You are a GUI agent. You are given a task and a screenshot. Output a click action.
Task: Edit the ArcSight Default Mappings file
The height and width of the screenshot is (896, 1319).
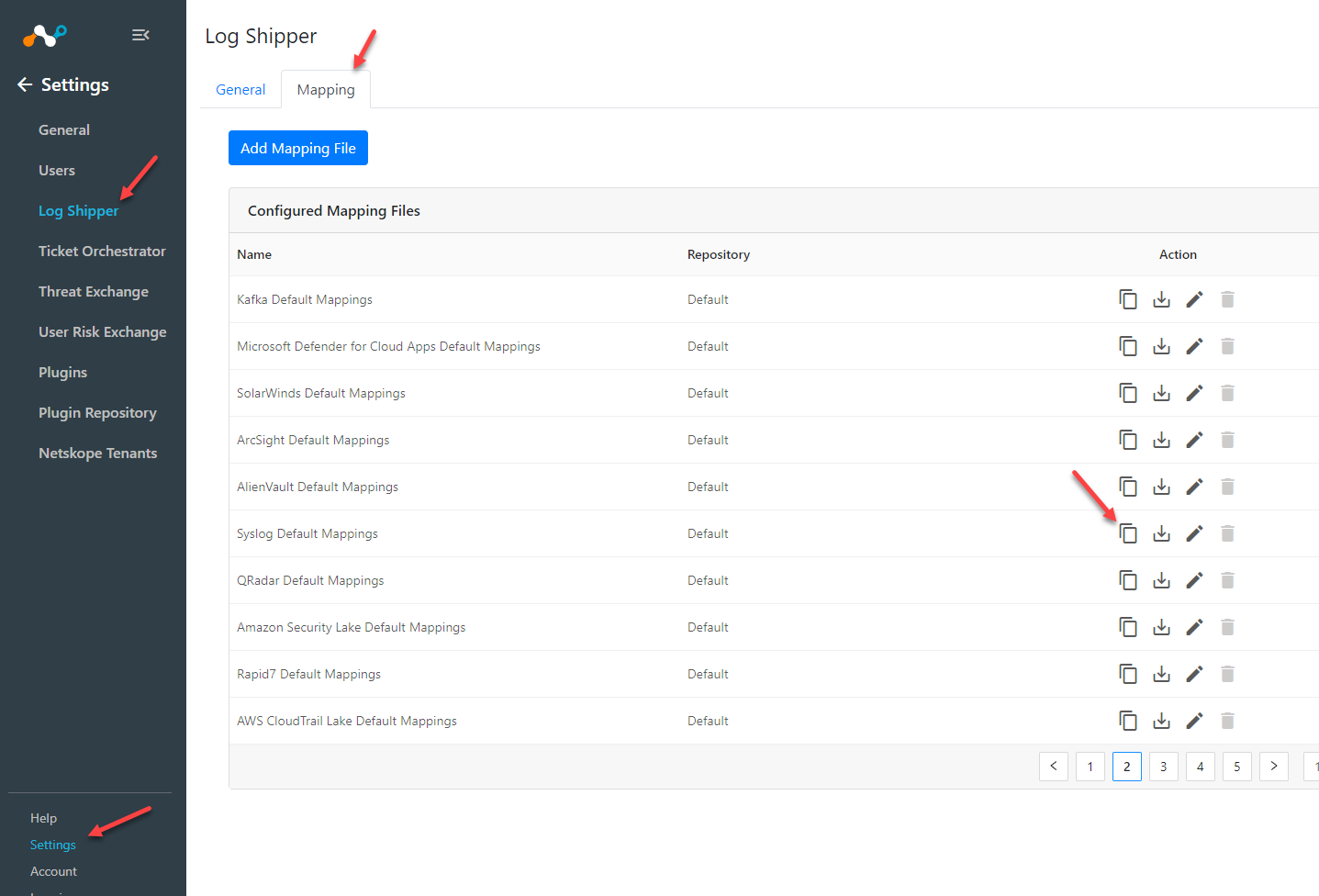click(1194, 440)
